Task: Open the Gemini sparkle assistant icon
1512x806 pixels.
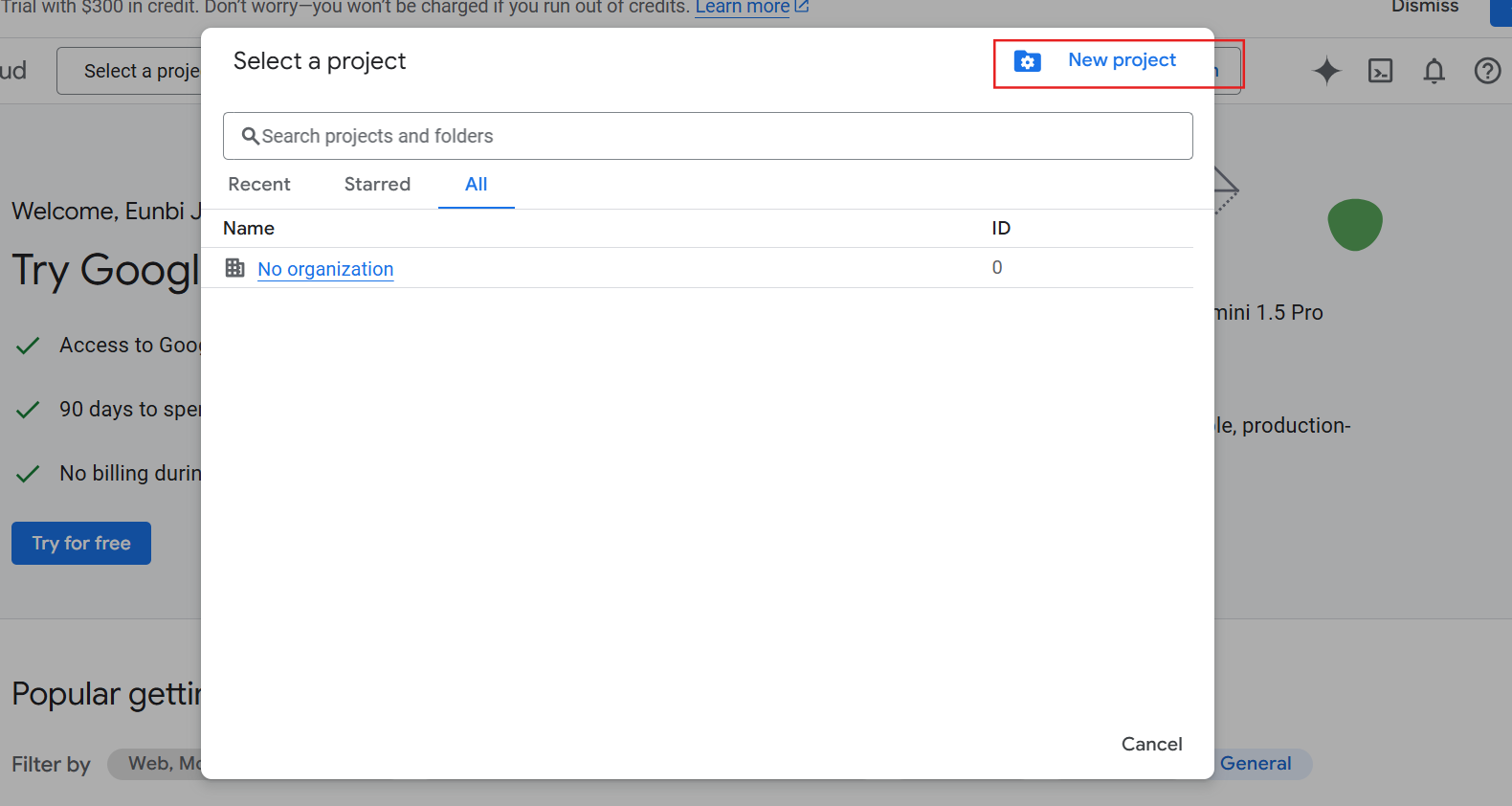Action: (x=1326, y=71)
